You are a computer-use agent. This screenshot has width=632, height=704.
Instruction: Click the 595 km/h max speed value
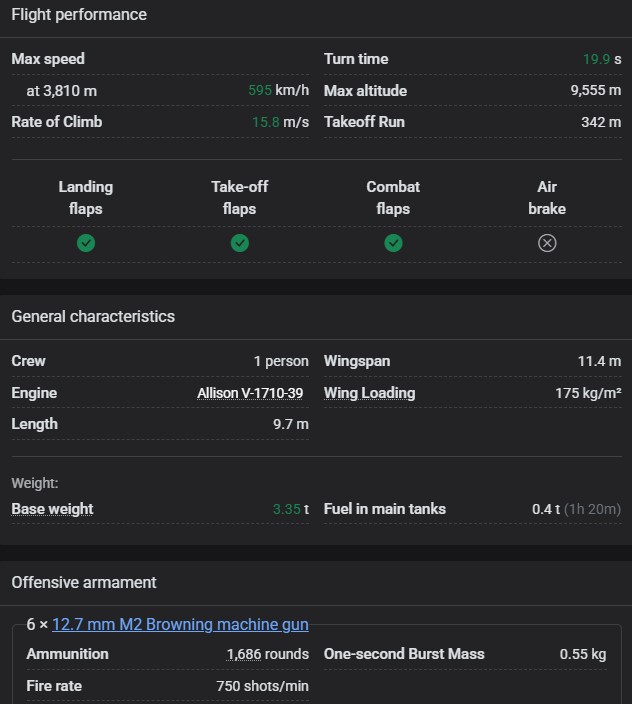pyautogui.click(x=278, y=91)
